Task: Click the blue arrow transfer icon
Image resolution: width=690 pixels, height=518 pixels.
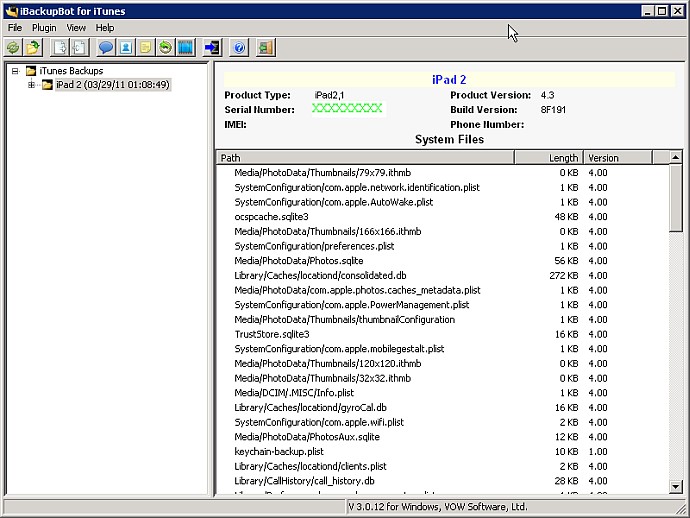Action: point(213,48)
